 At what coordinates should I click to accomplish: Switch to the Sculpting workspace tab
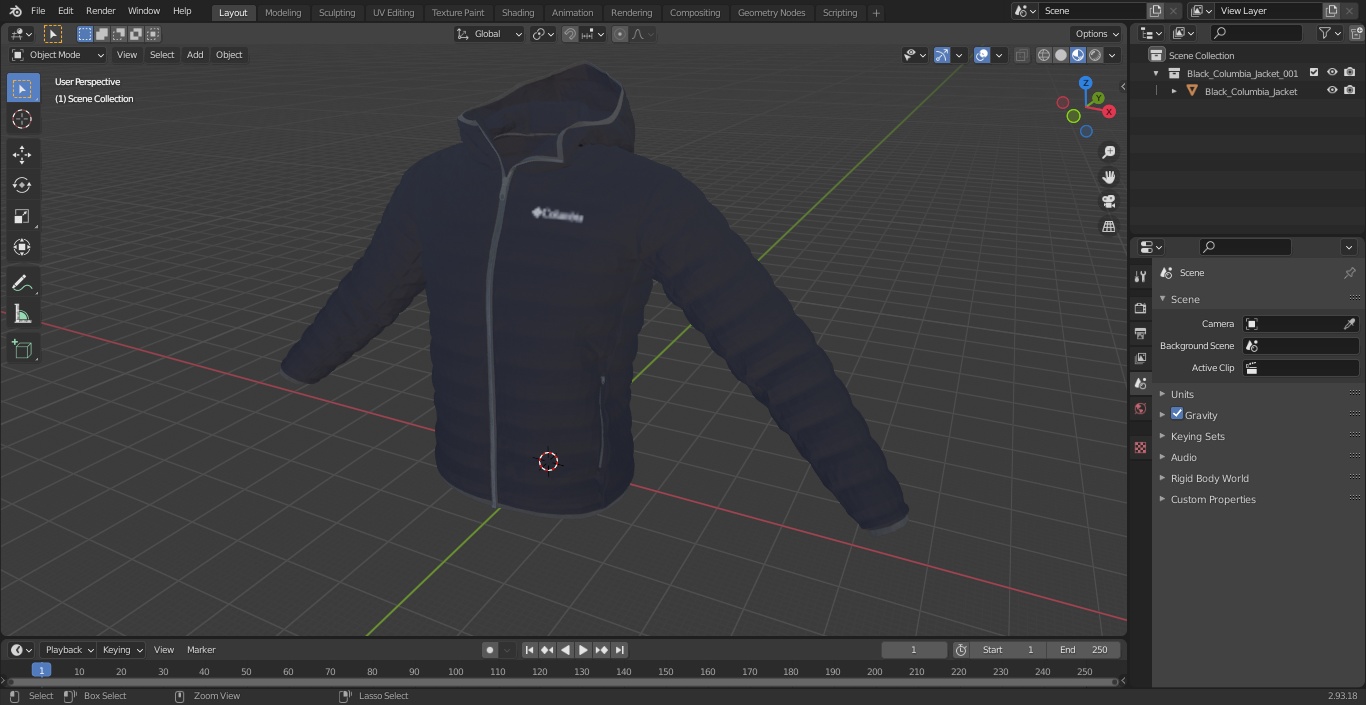[337, 13]
